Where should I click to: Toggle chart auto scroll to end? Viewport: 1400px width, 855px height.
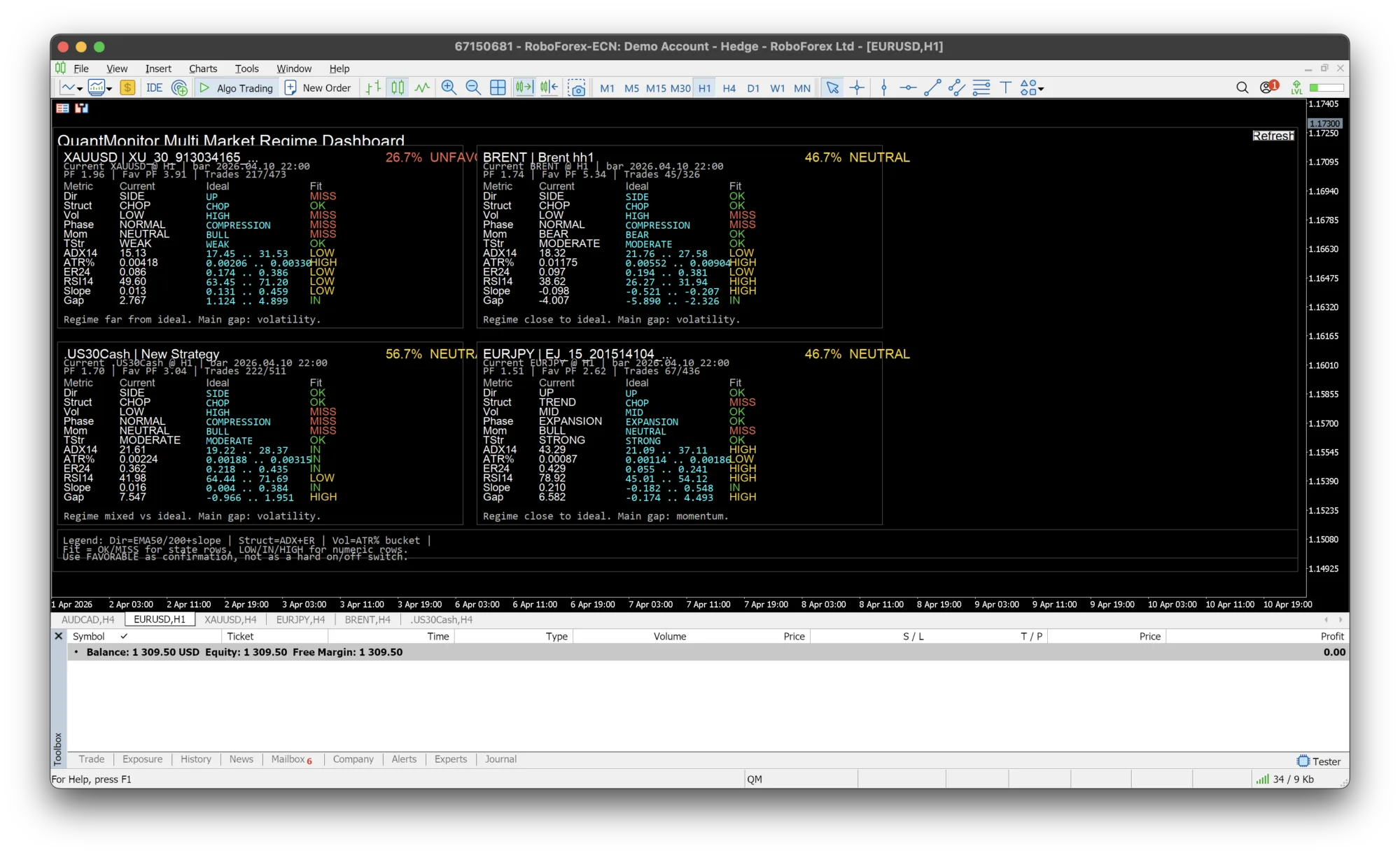(x=524, y=87)
